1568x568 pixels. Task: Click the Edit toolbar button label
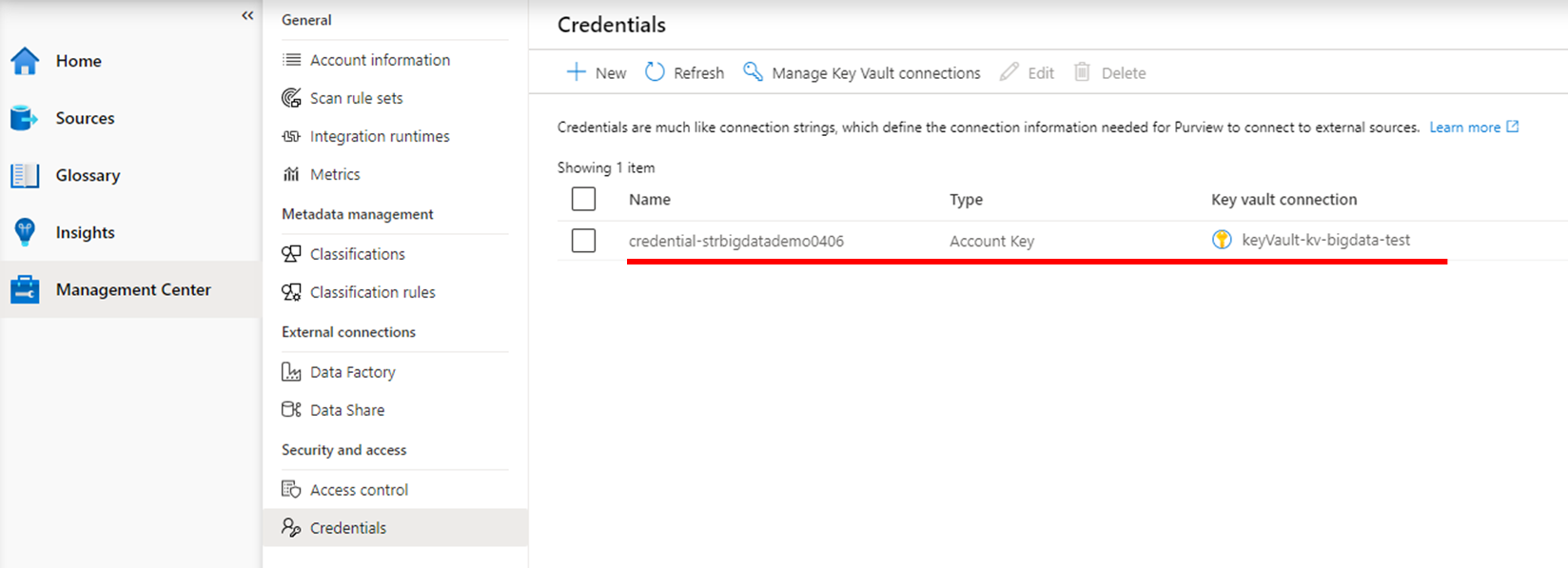pos(1041,73)
